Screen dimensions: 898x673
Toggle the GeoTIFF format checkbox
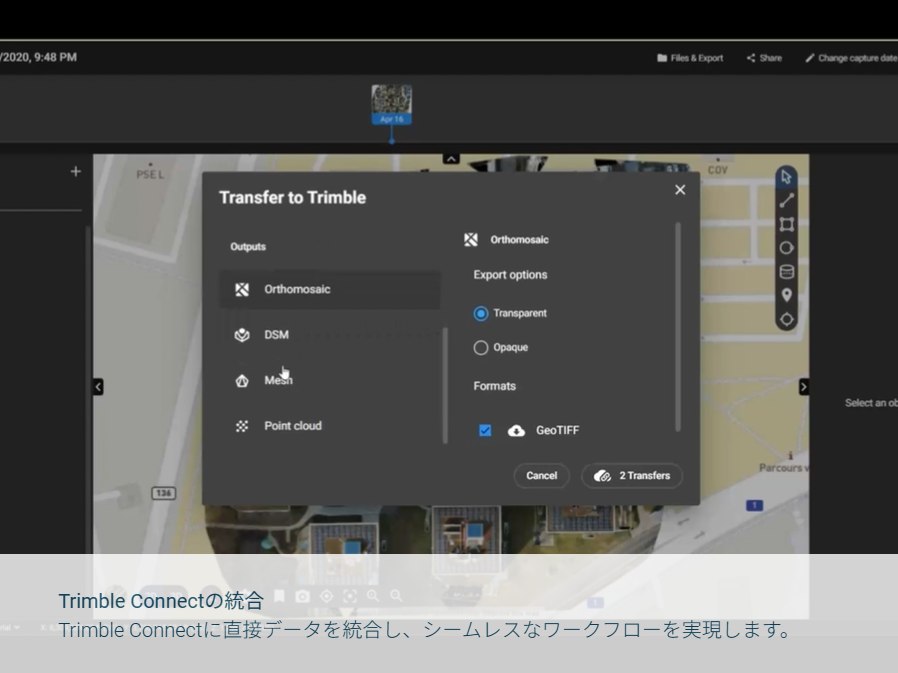coord(485,430)
